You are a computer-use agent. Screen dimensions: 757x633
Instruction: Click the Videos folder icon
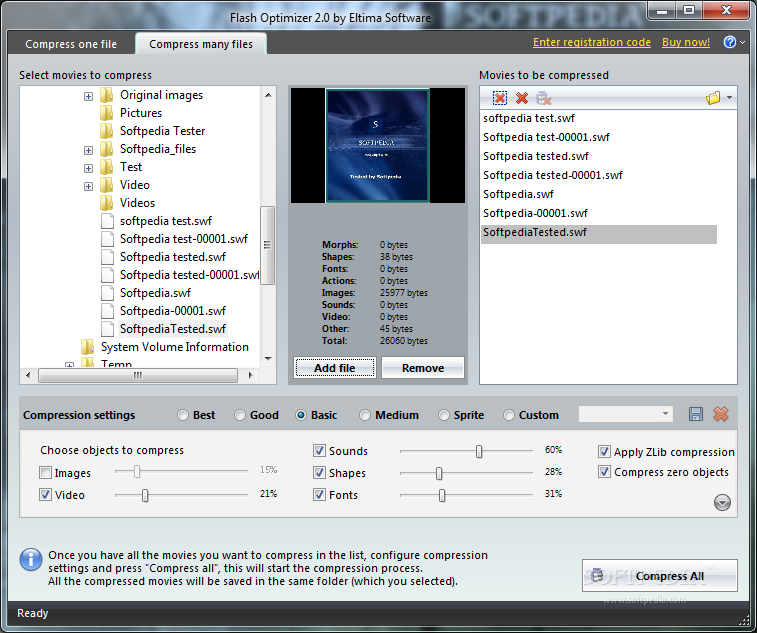coord(107,203)
